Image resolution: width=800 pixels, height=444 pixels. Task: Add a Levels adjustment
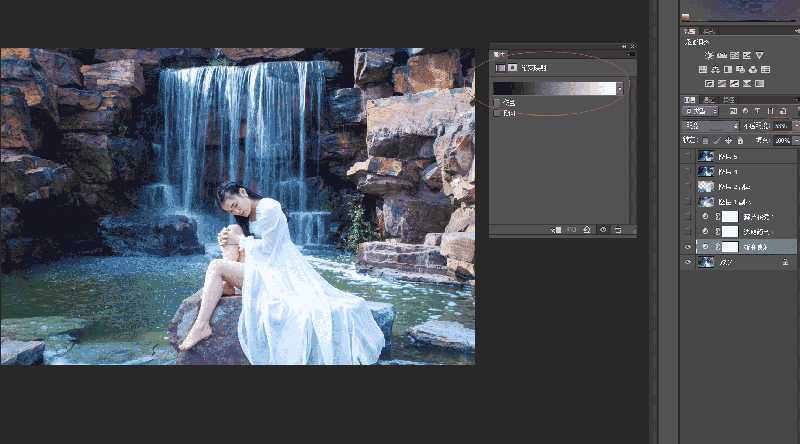coord(721,56)
